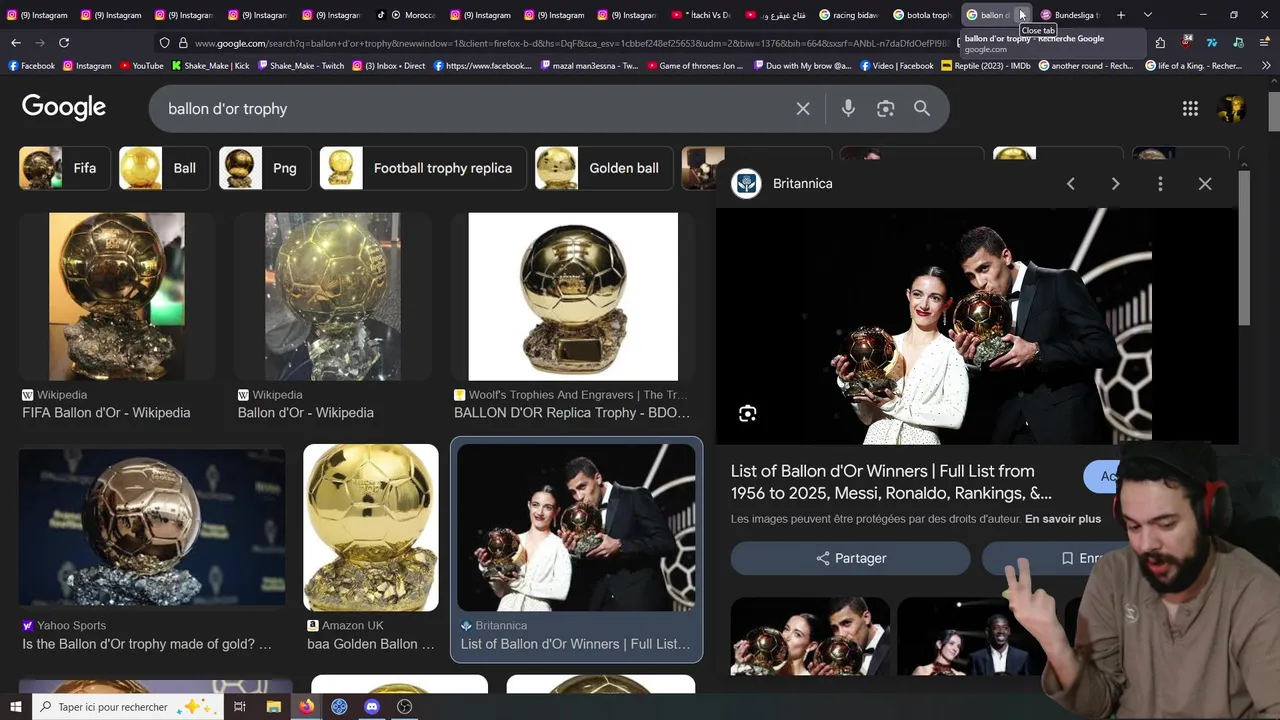
Task: Open the Google apps grid
Action: pyautogui.click(x=1190, y=109)
